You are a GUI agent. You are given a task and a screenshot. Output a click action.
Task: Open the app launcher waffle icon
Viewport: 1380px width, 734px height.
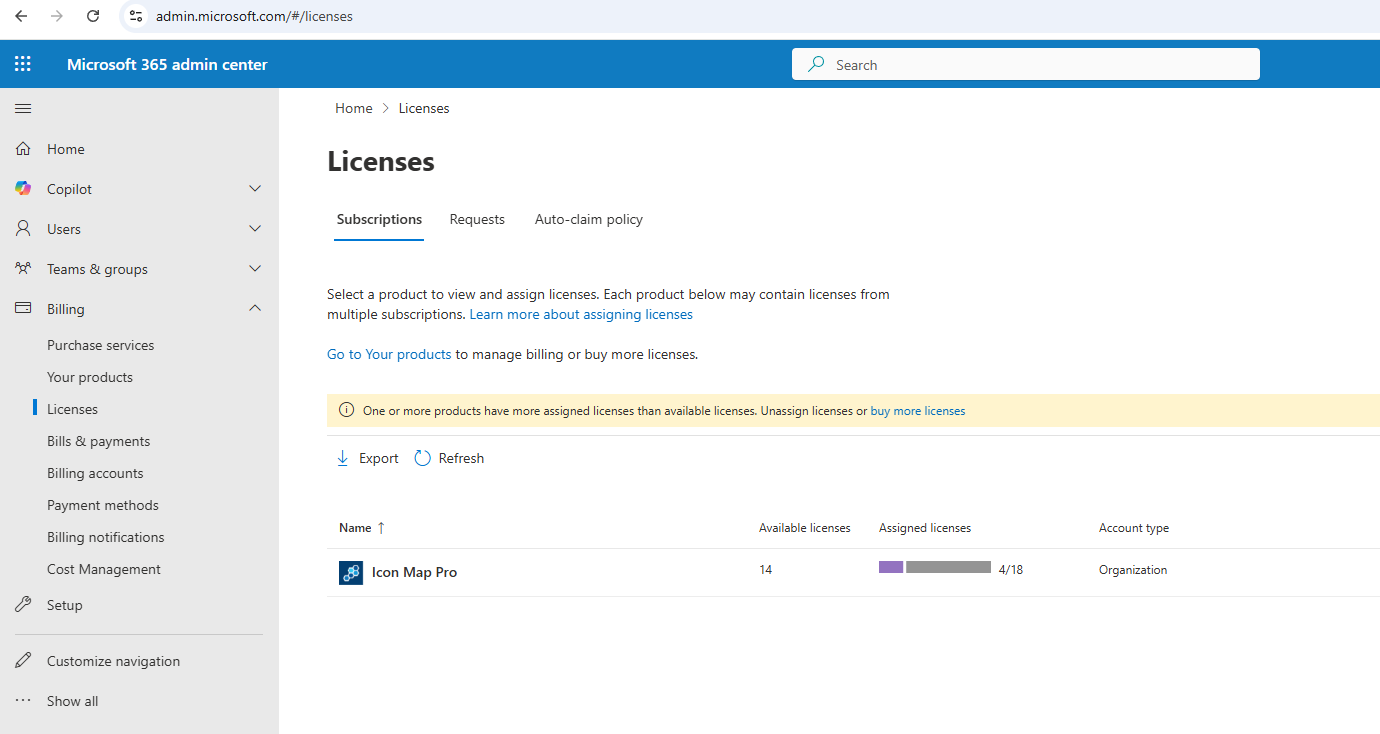click(x=23, y=64)
